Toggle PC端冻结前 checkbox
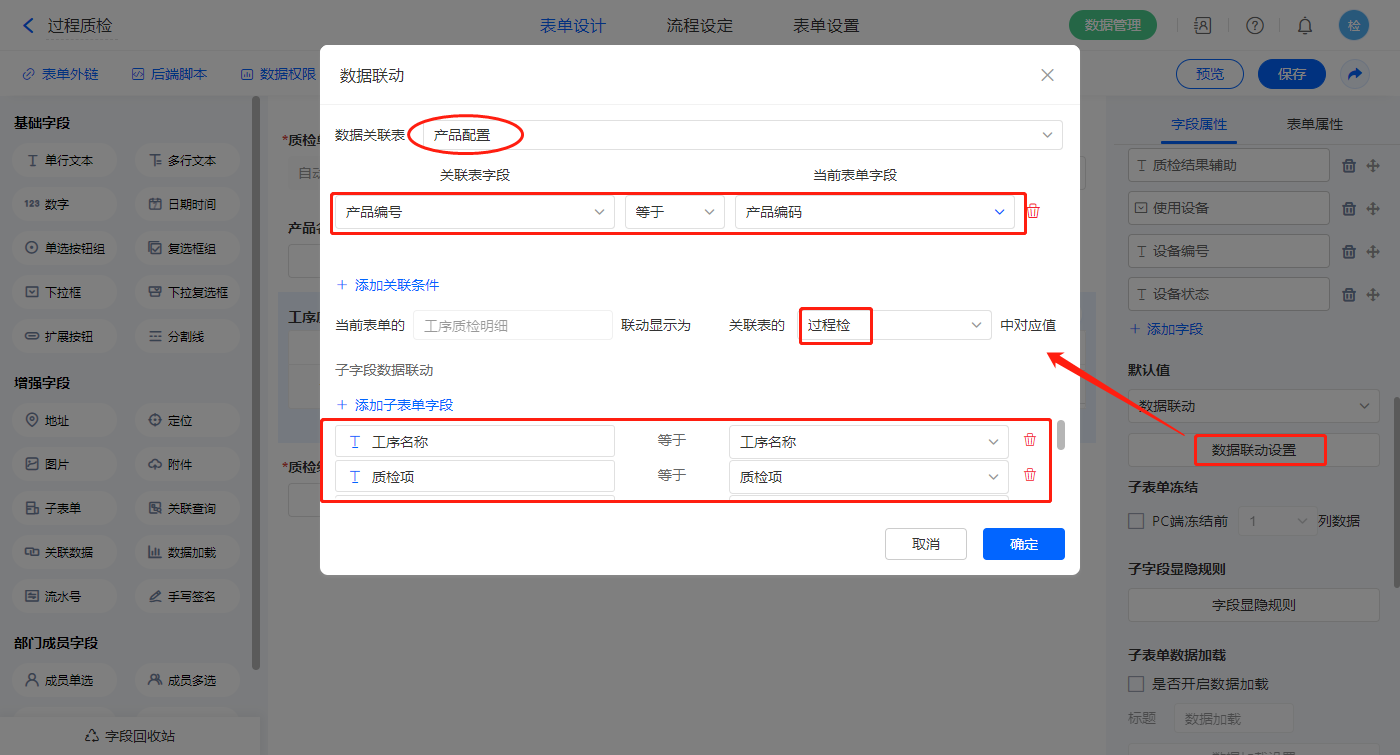 coord(1136,521)
